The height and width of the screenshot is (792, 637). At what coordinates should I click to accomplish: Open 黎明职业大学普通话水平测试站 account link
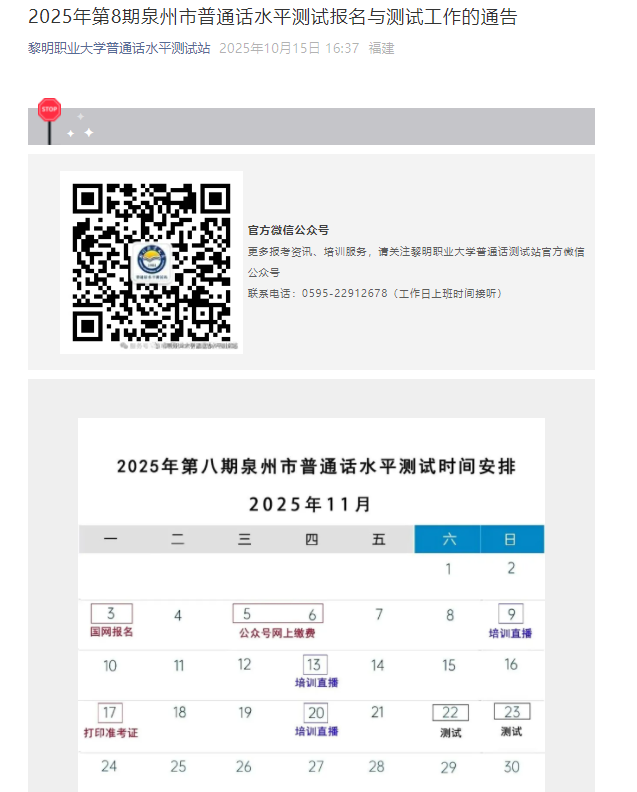tap(119, 48)
